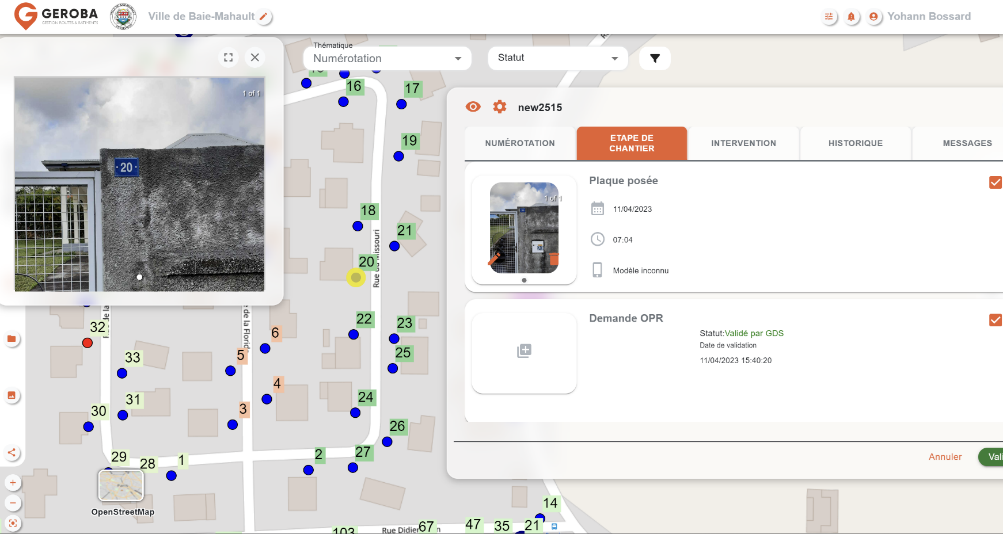Expand the street photo to fullscreen
1003x534 pixels.
228,58
